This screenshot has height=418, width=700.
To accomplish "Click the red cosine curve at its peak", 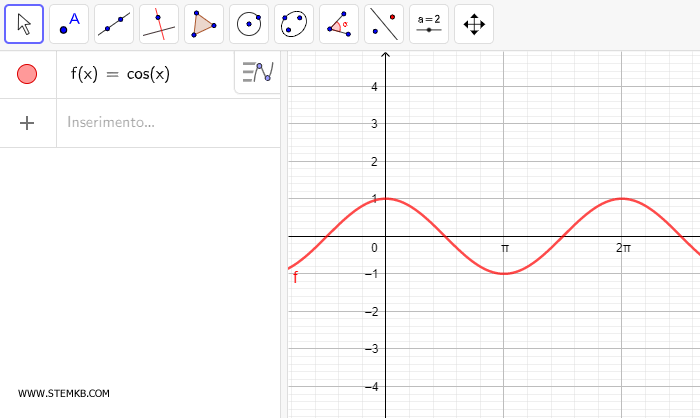I will [x=386, y=198].
